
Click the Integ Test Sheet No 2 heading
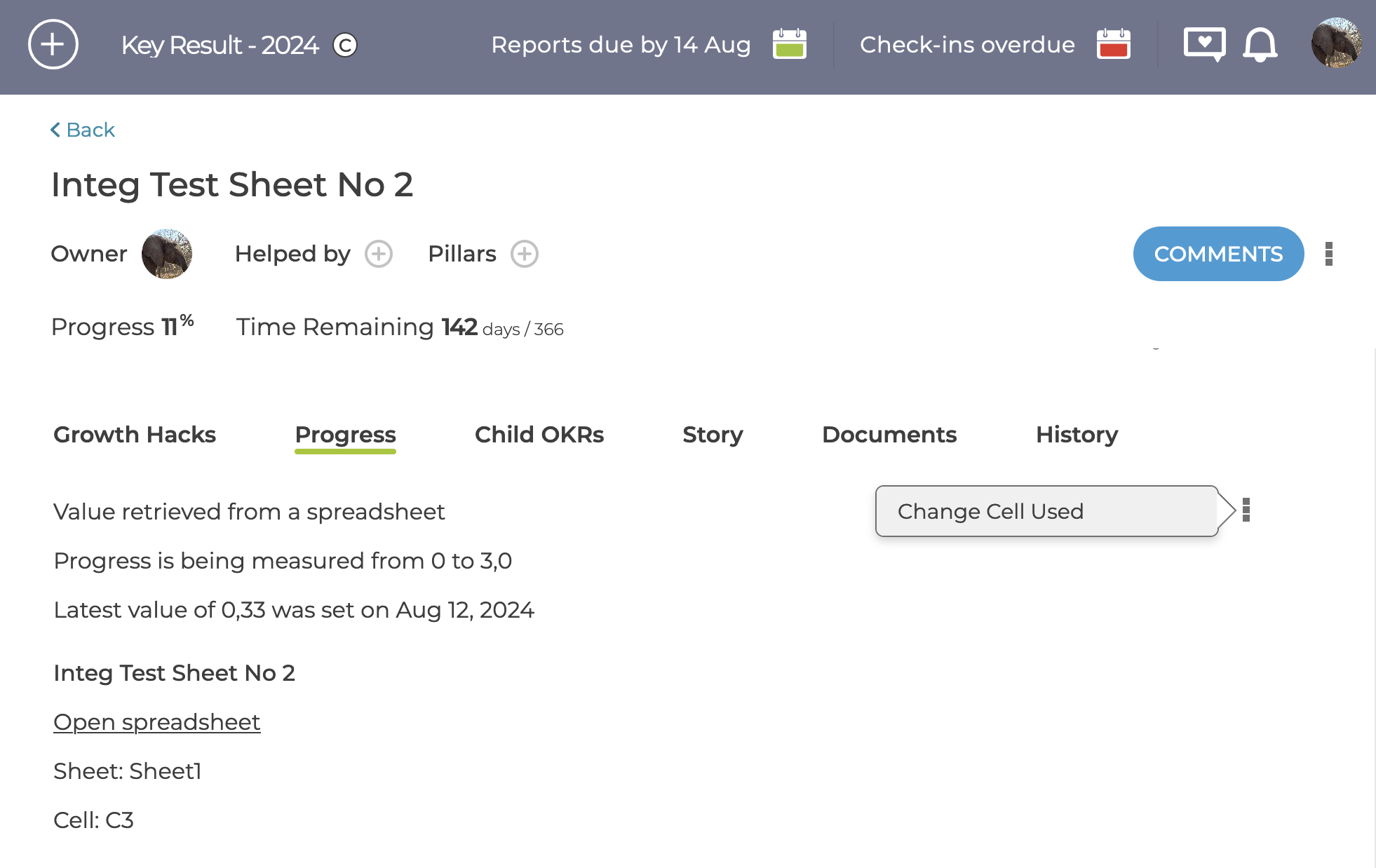232,184
